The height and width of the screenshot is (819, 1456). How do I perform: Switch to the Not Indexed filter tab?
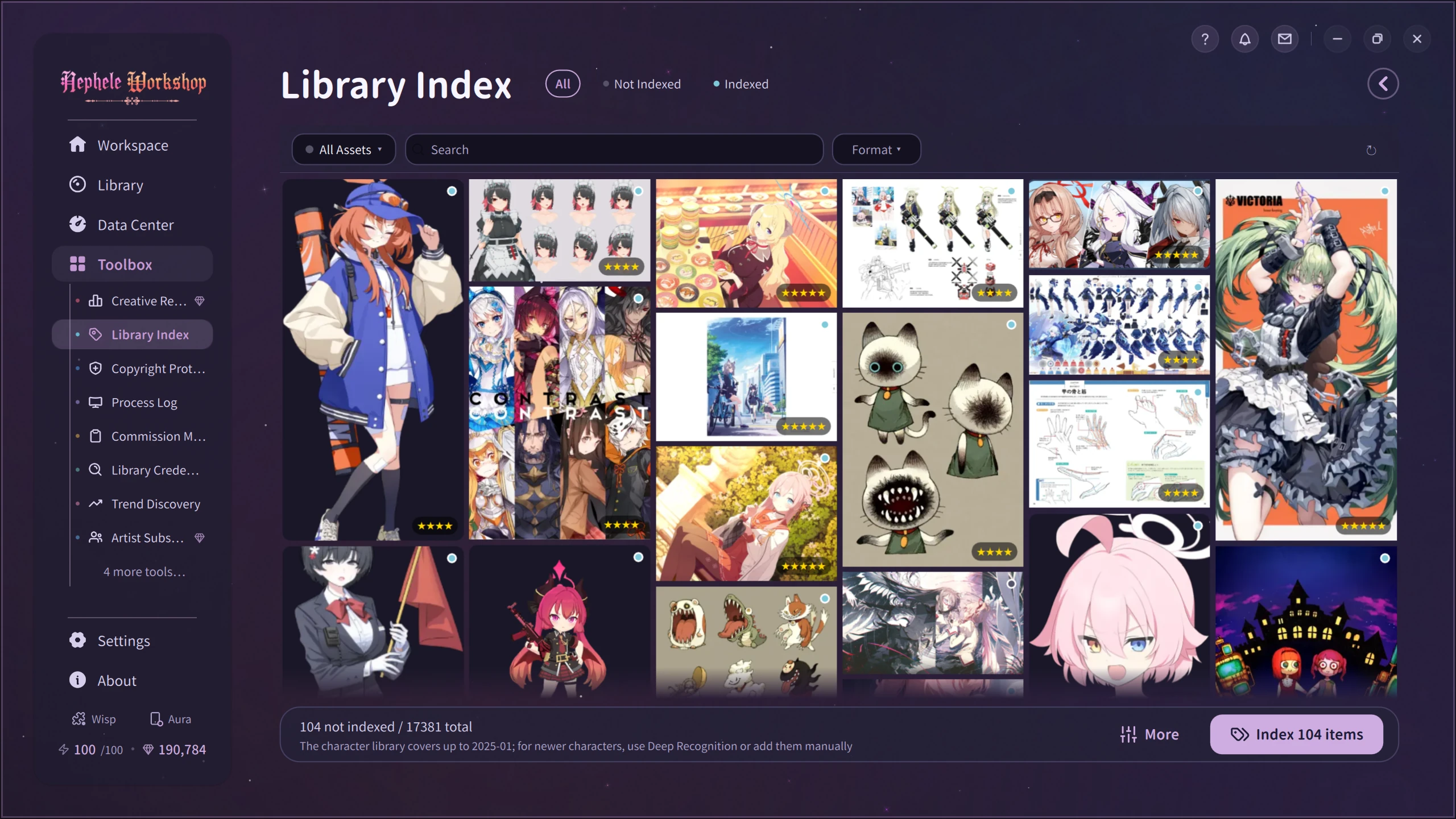(642, 84)
